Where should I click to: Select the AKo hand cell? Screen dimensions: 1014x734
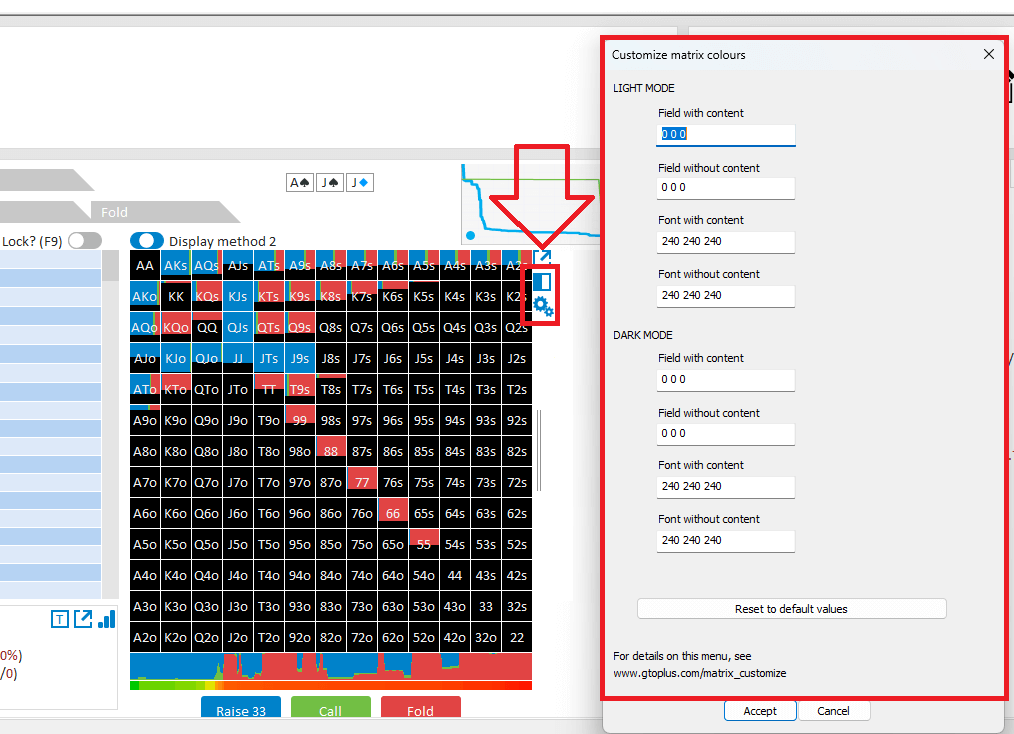pos(145,296)
